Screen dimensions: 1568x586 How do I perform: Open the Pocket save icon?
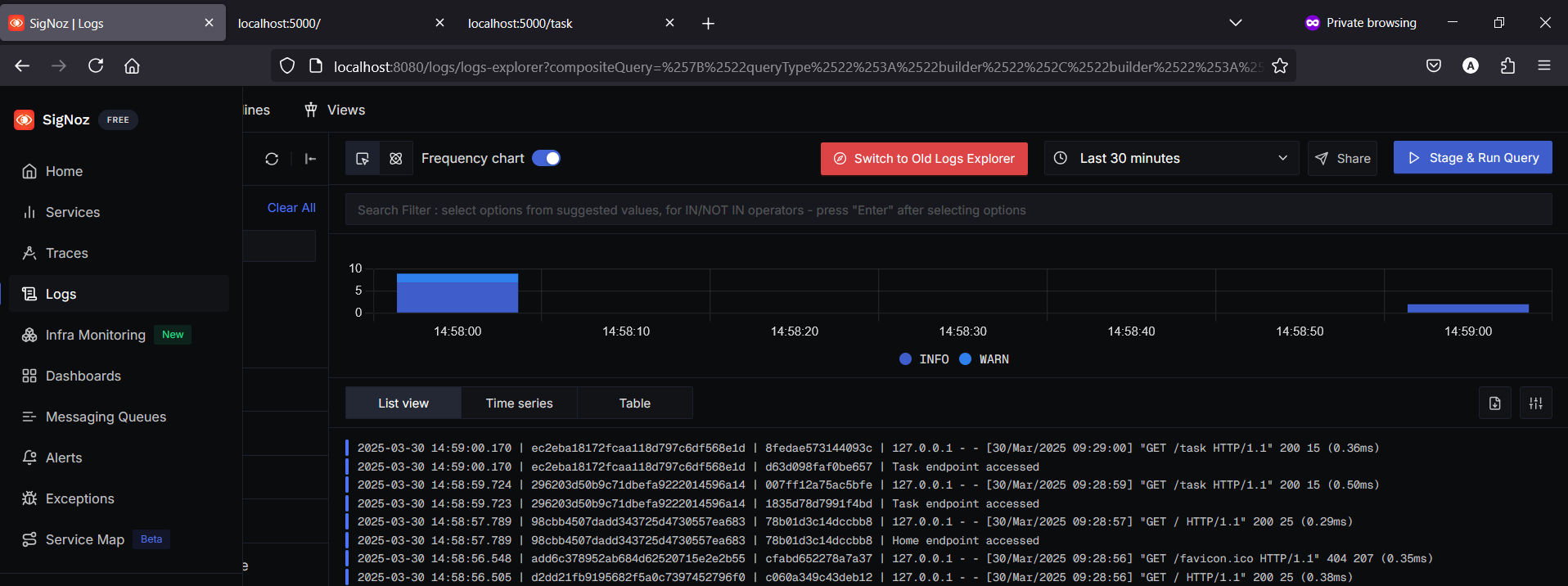1434,65
